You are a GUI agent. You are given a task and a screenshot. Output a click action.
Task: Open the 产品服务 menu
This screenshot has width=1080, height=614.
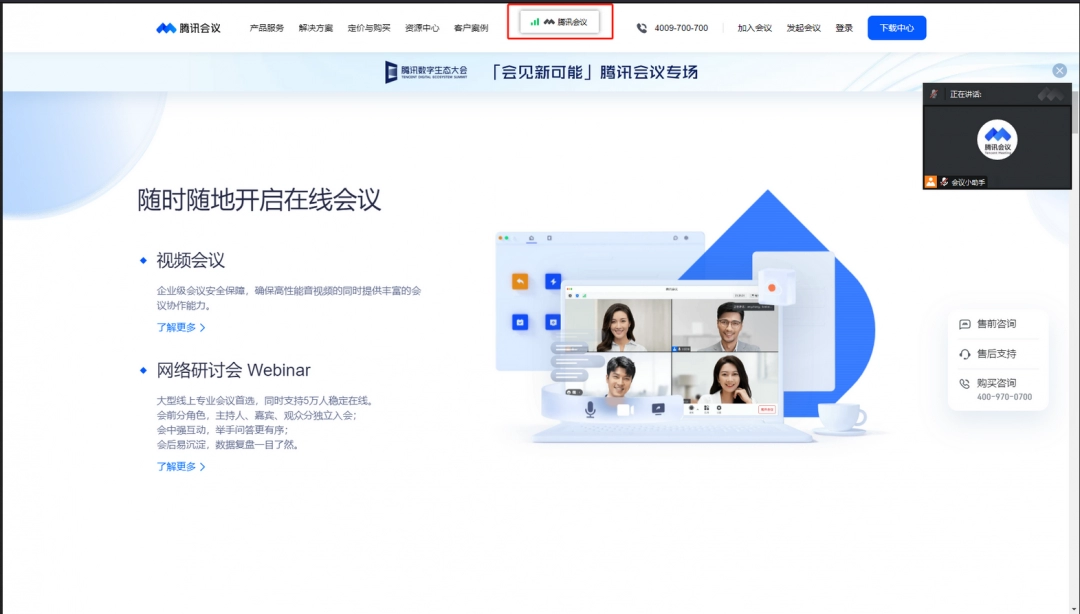click(267, 28)
